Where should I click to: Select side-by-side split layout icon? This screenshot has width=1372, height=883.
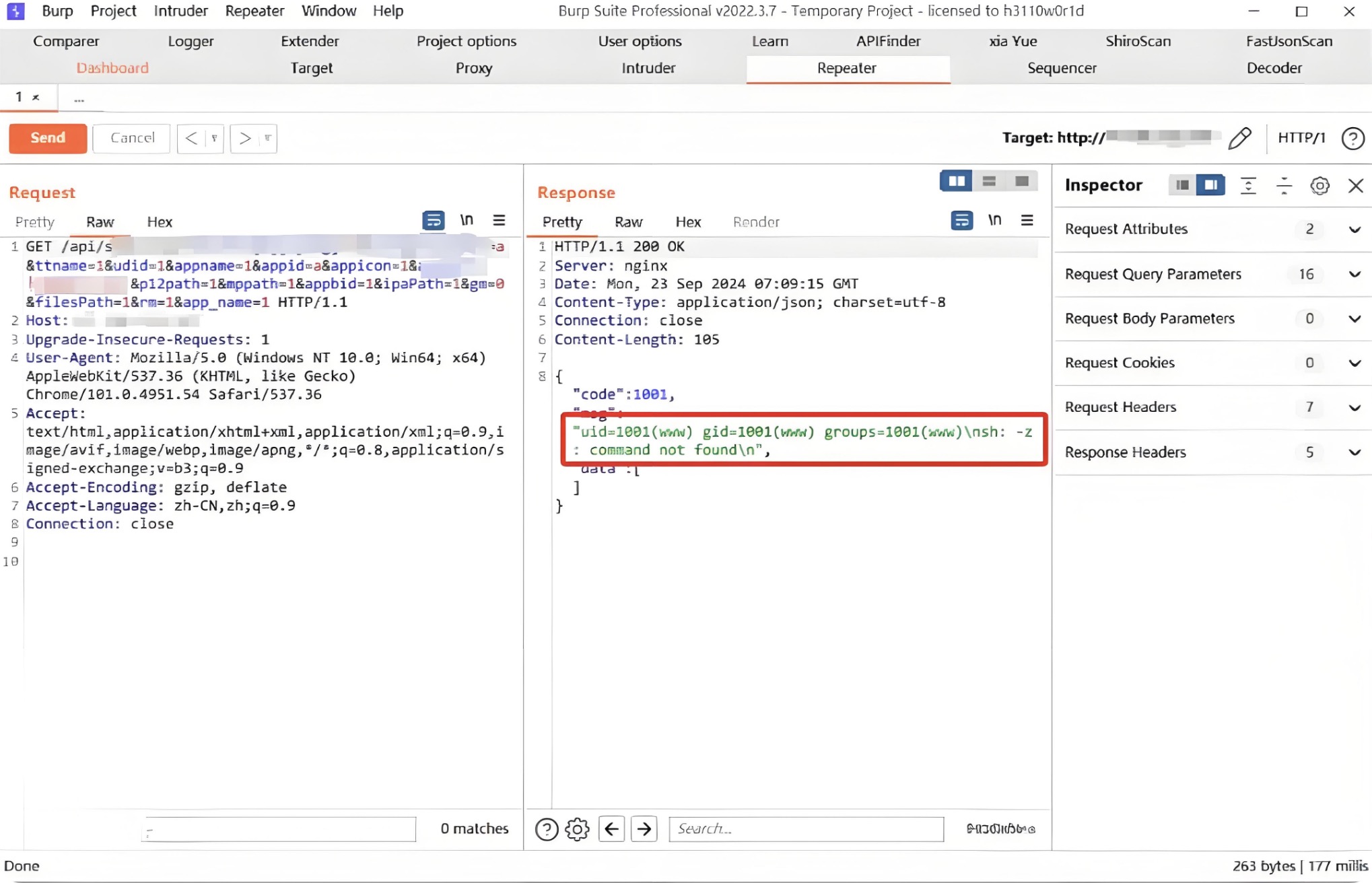point(956,181)
